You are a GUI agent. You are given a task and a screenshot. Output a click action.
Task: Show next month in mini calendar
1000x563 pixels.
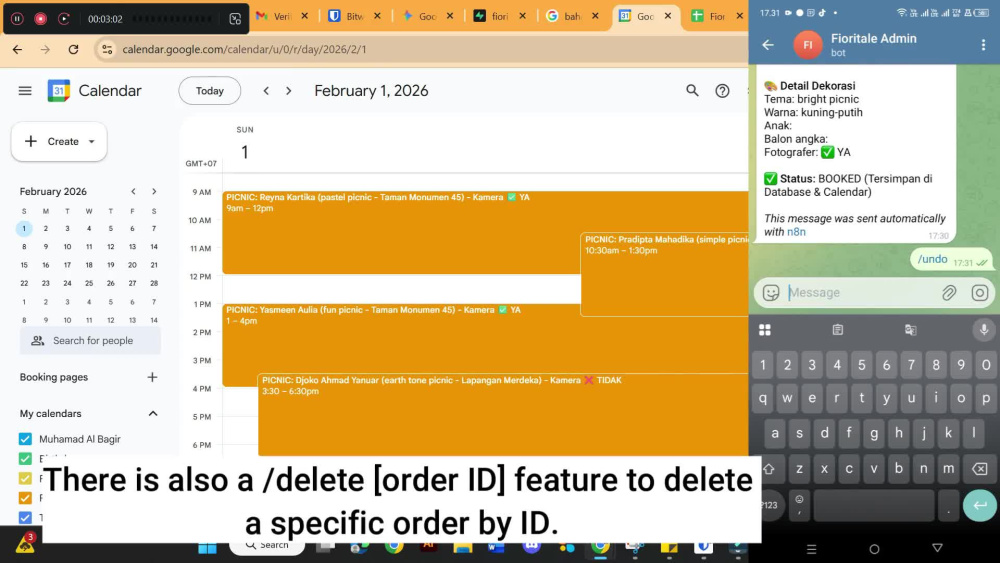click(154, 191)
